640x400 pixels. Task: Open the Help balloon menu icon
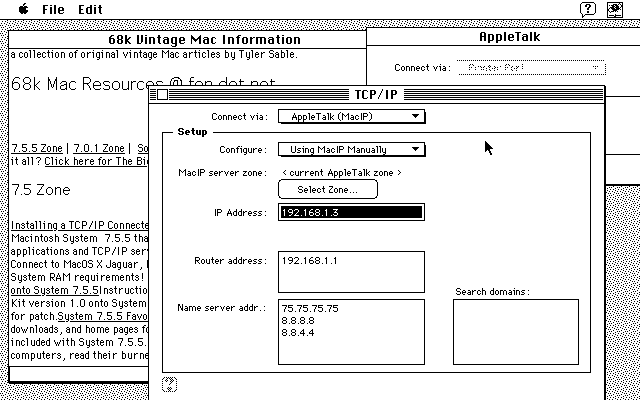pos(588,9)
